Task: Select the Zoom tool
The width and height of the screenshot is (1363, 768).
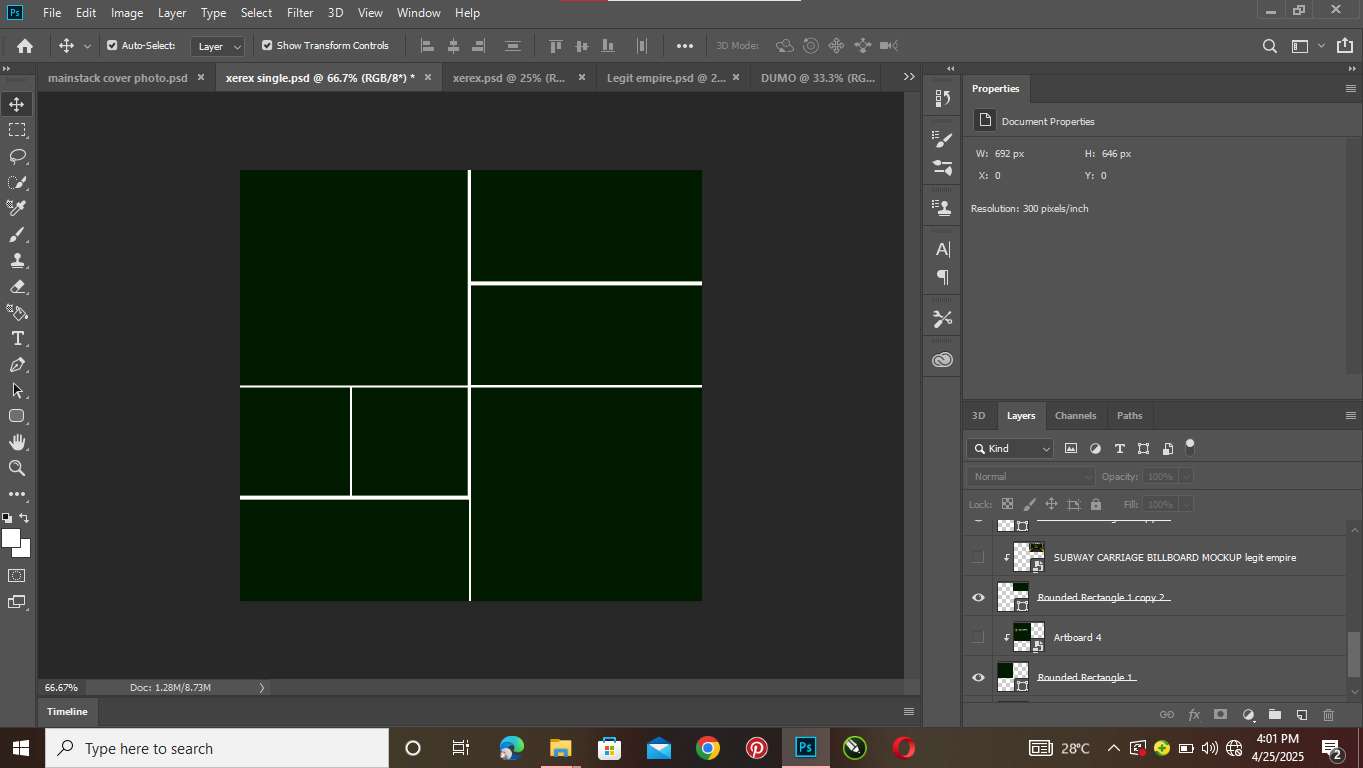Action: pyautogui.click(x=17, y=468)
